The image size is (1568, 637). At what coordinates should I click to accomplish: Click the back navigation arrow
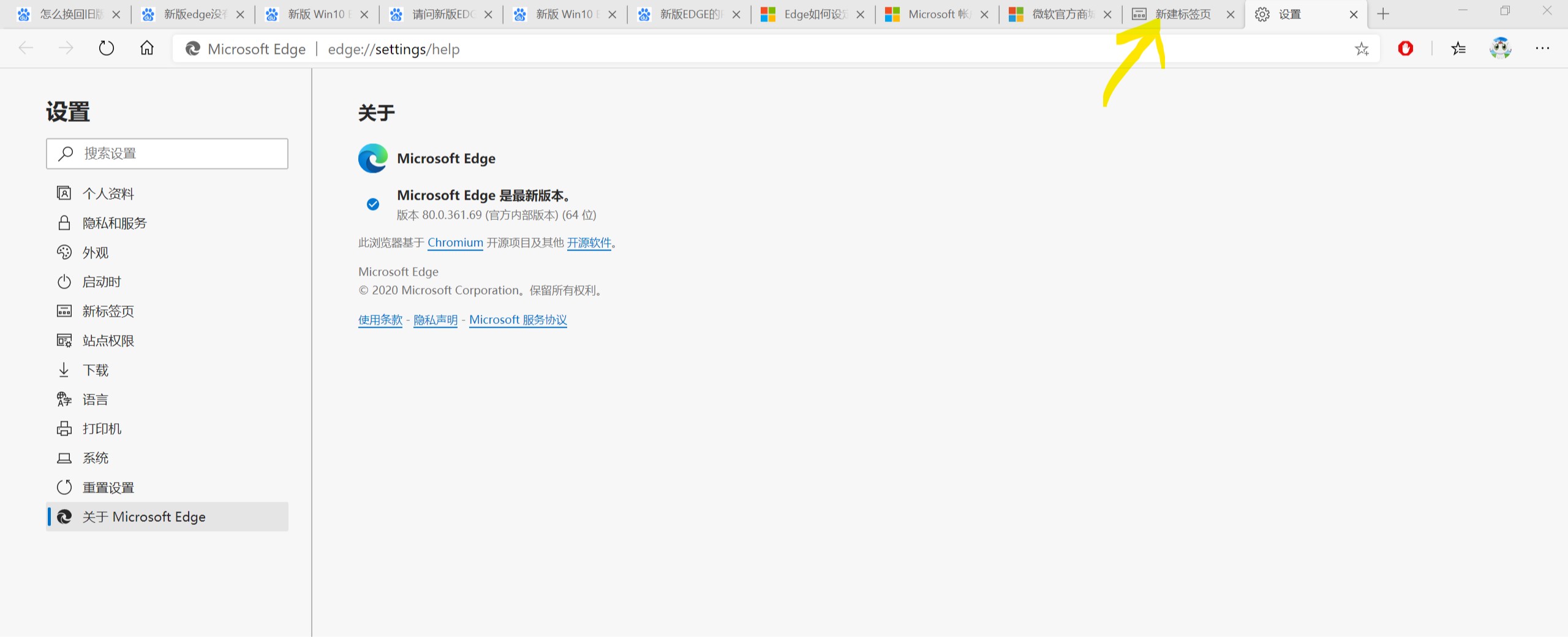(x=26, y=48)
